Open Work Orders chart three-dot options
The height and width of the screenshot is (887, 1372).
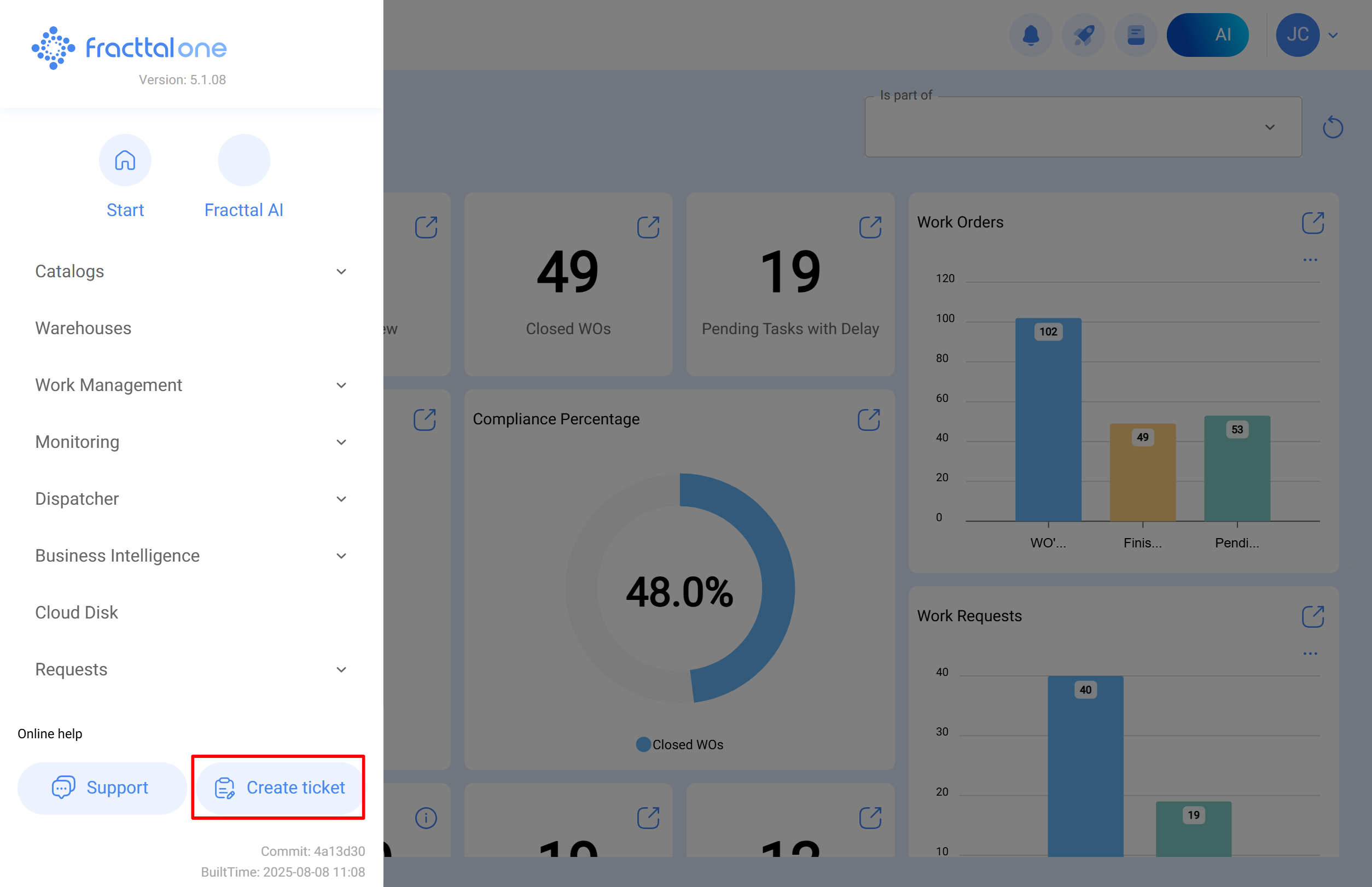tap(1310, 259)
